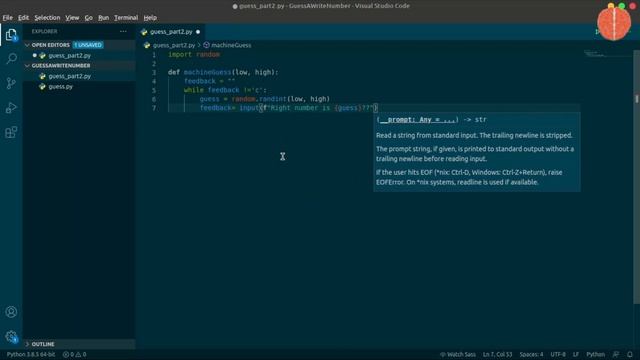Click the Ln 7, Col 53 indicator
This screenshot has width=640, height=360.
[497, 354]
